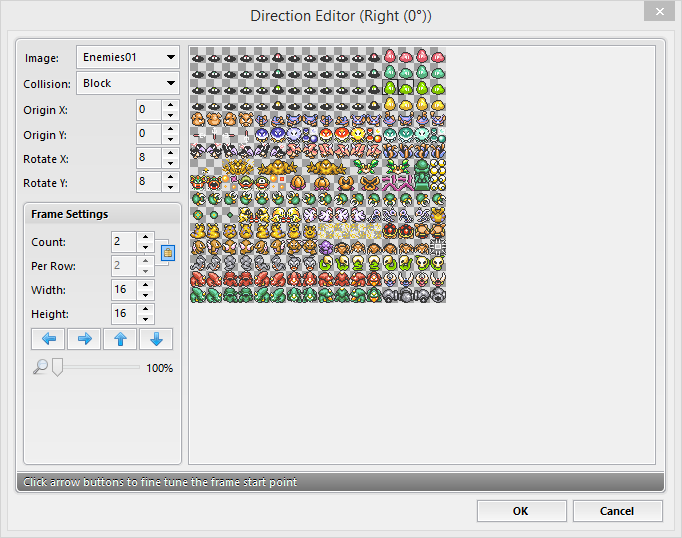Click into the Rotate X value field
Screen dimensions: 682x538
click(149, 158)
